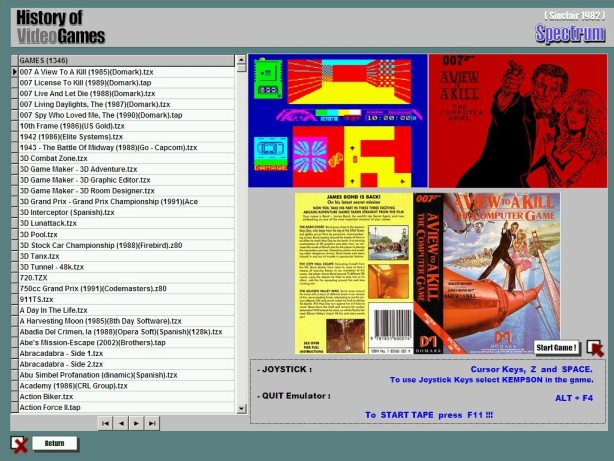Viewport: 614px width, 461px height.
Task: Click the scroll up arrow of game list
Action: (241, 60)
